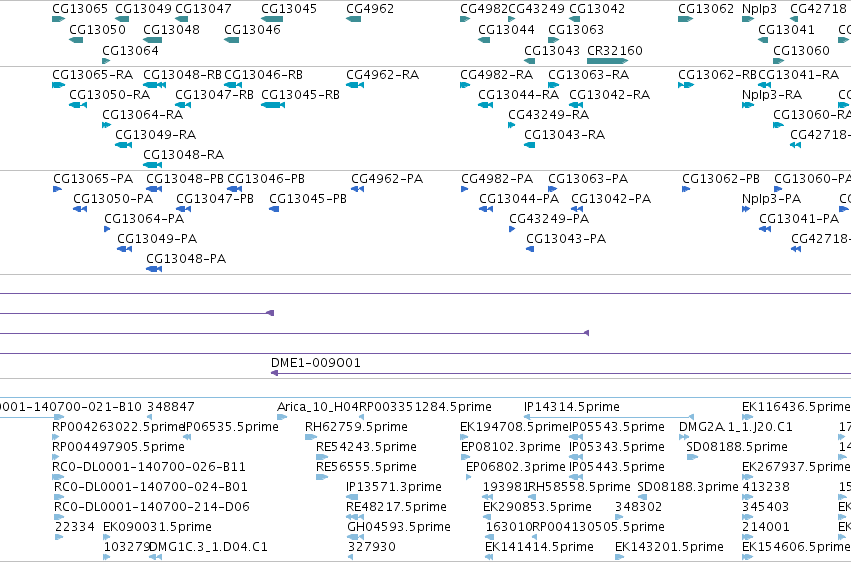Select the EP08102.3prime EST label

511,447
